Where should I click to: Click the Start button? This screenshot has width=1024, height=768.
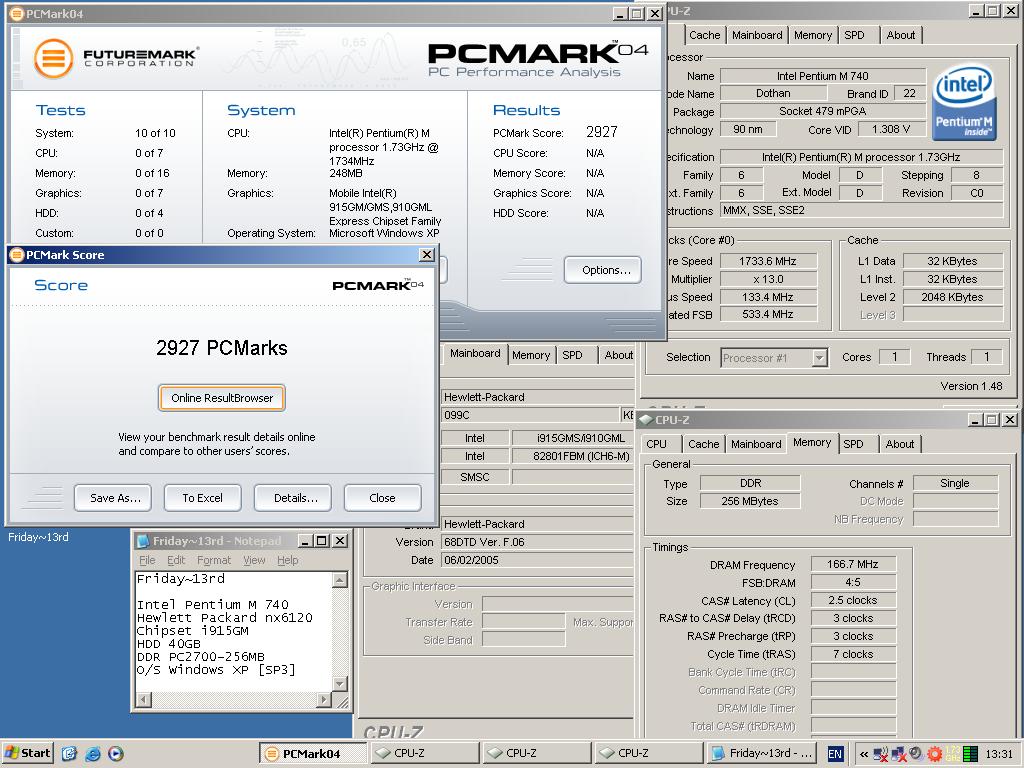27,753
